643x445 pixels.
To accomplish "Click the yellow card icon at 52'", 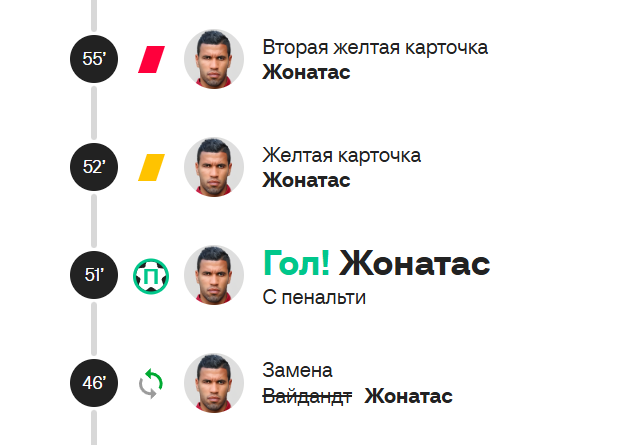I will [151, 167].
